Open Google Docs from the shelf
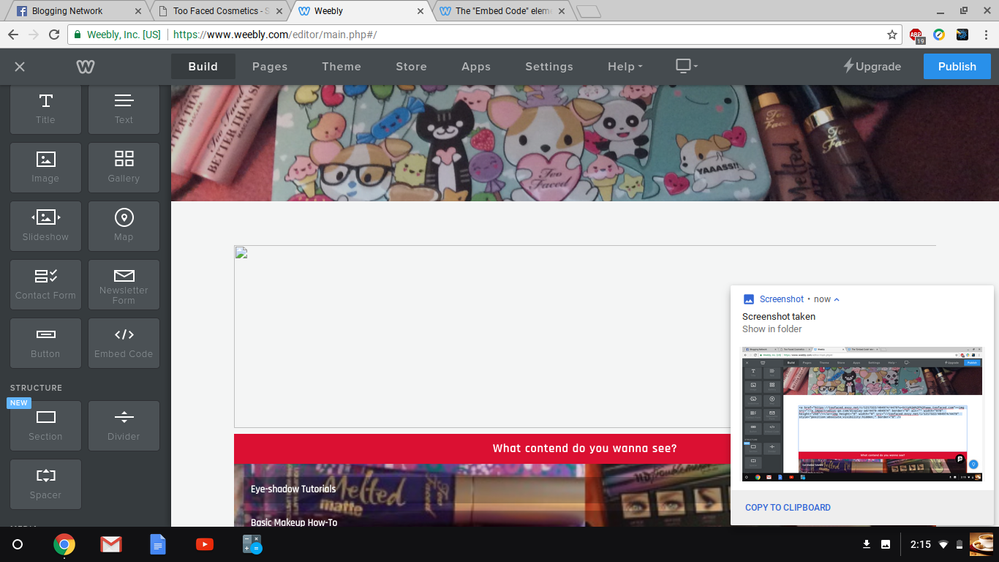The height and width of the screenshot is (562, 999). pyautogui.click(x=157, y=544)
